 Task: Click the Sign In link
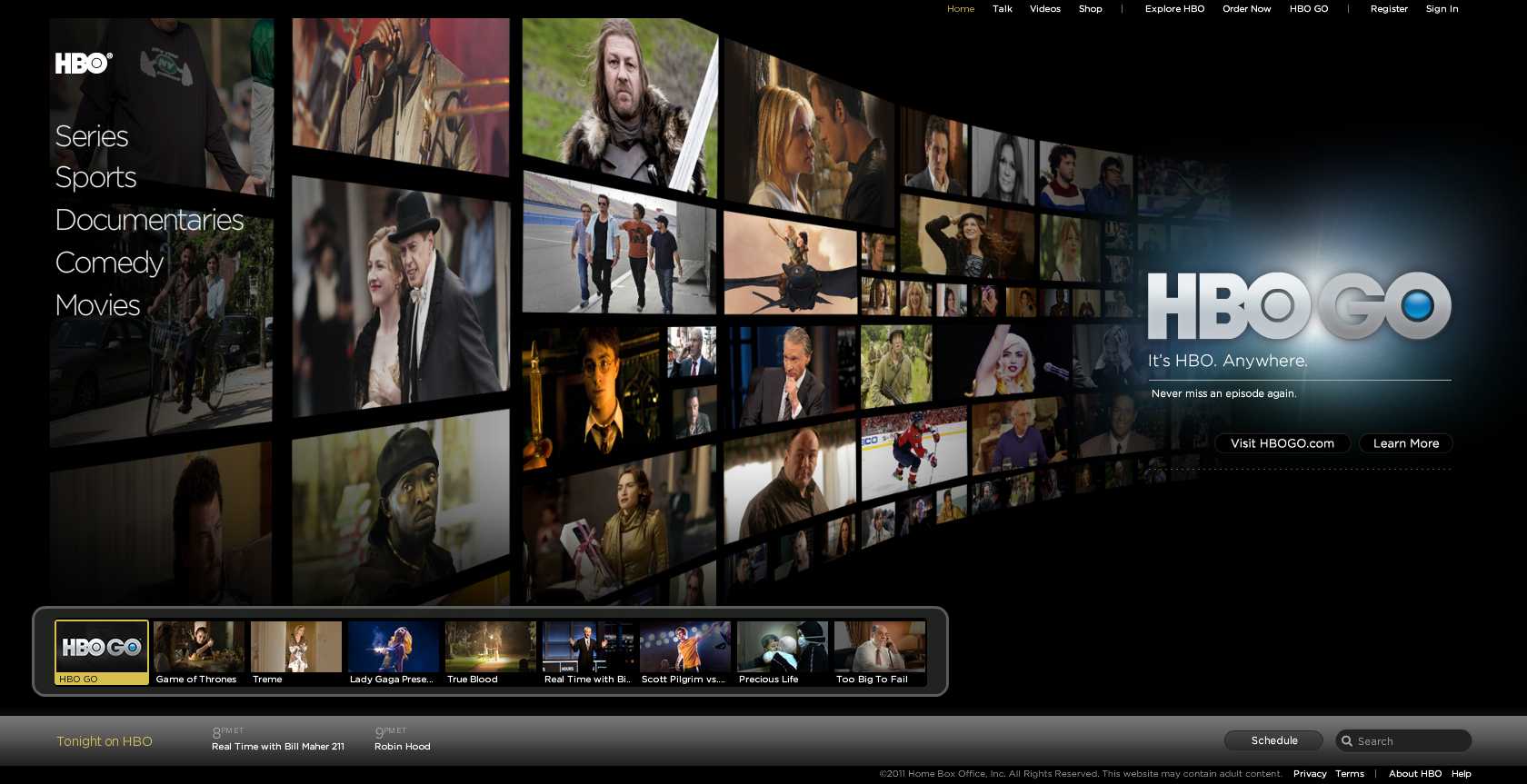click(x=1442, y=9)
